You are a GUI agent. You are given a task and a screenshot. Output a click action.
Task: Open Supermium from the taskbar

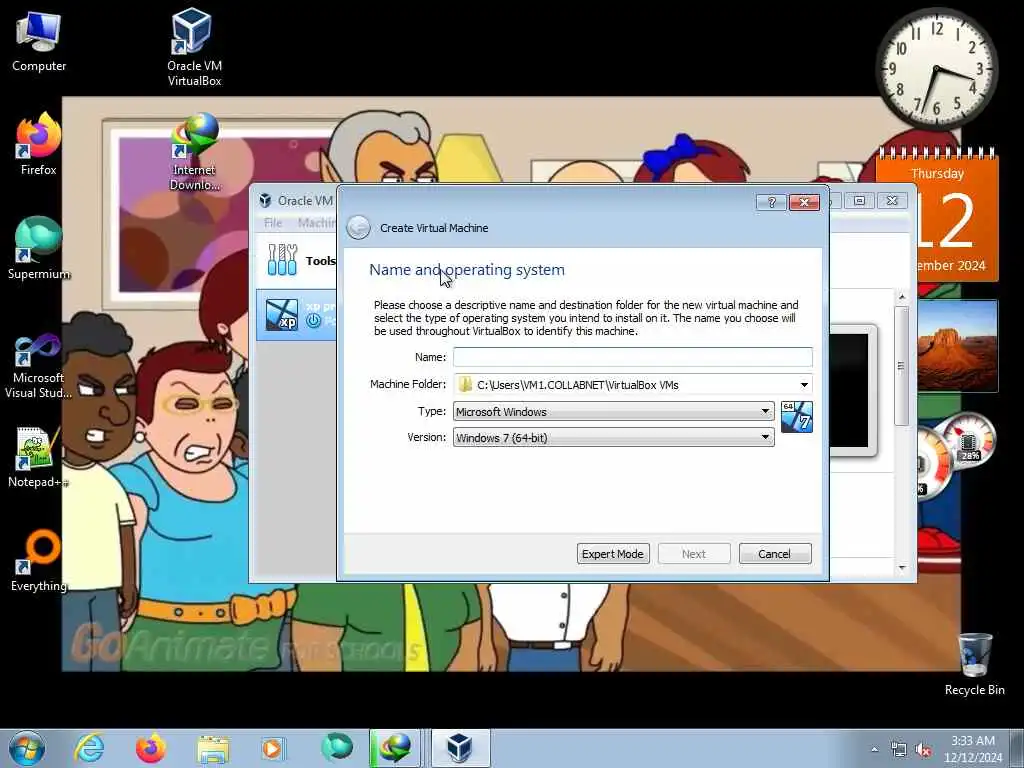[337, 748]
